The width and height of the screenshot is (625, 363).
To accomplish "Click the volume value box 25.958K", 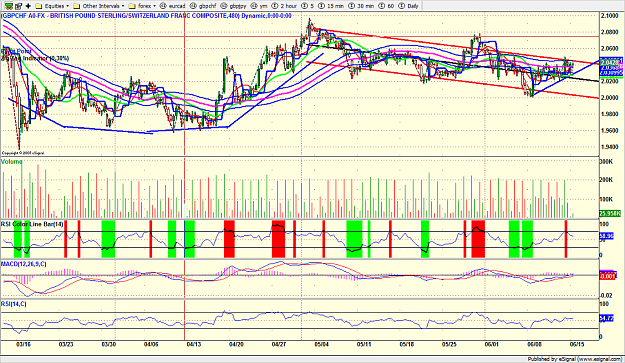I will [x=610, y=214].
